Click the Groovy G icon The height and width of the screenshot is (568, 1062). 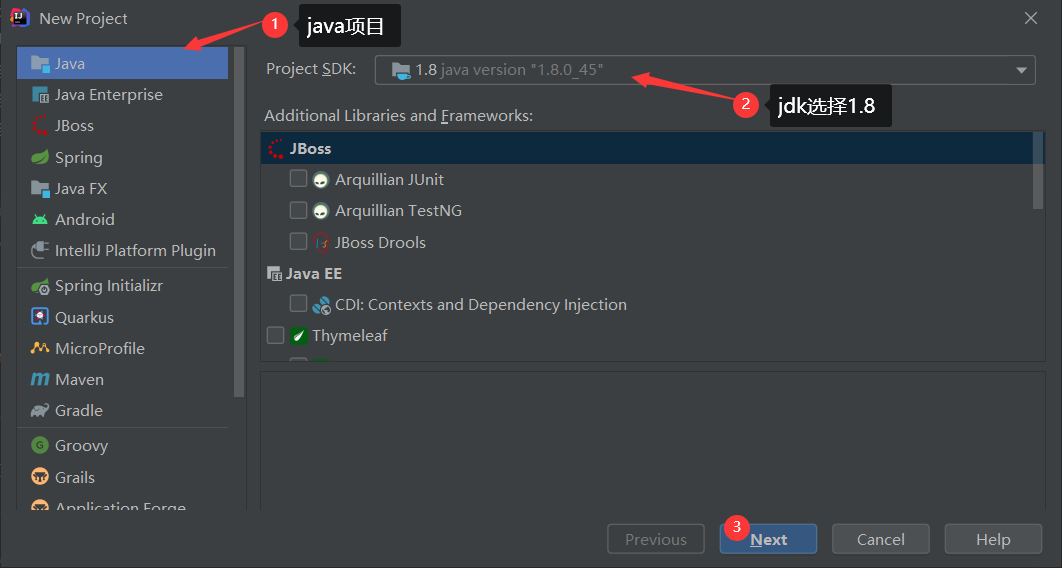40,445
